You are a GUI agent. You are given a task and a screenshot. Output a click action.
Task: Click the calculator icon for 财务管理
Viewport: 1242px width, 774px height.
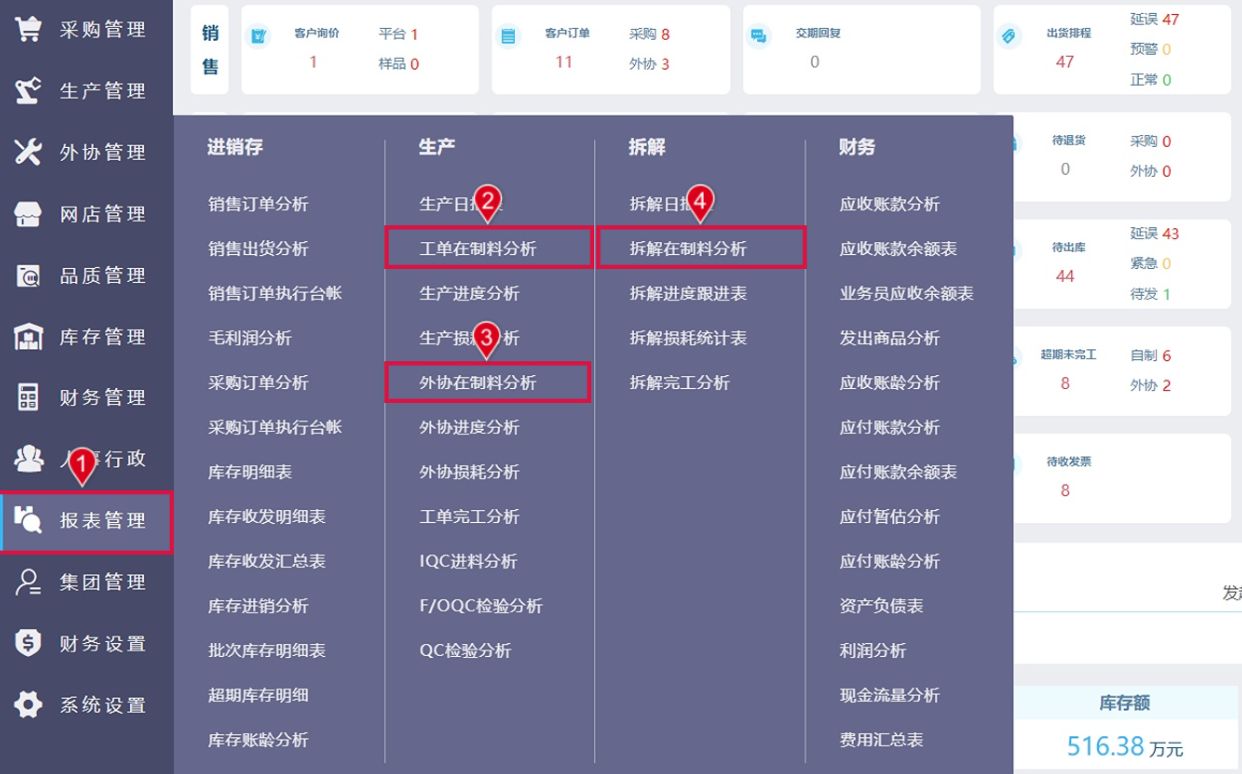tap(28, 398)
